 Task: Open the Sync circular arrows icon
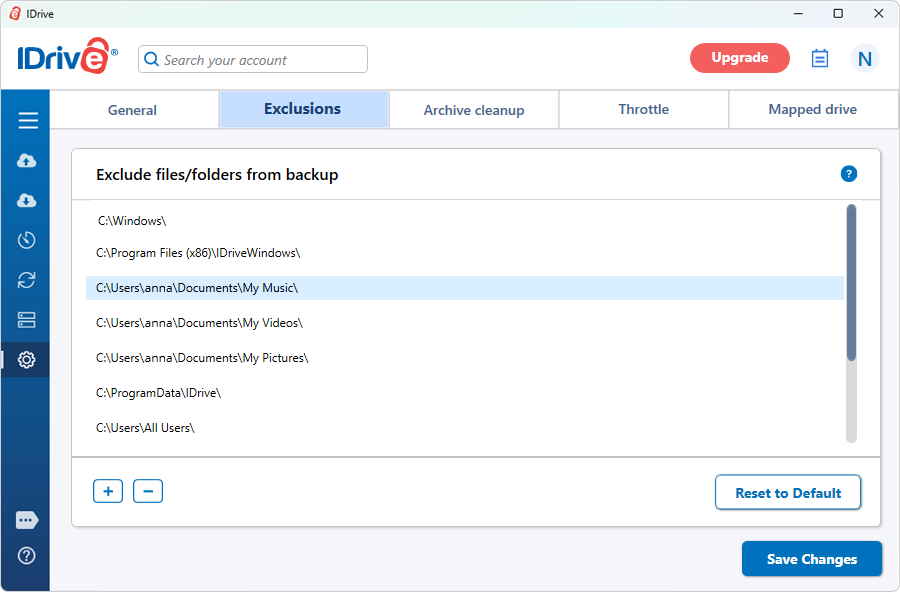coord(27,280)
